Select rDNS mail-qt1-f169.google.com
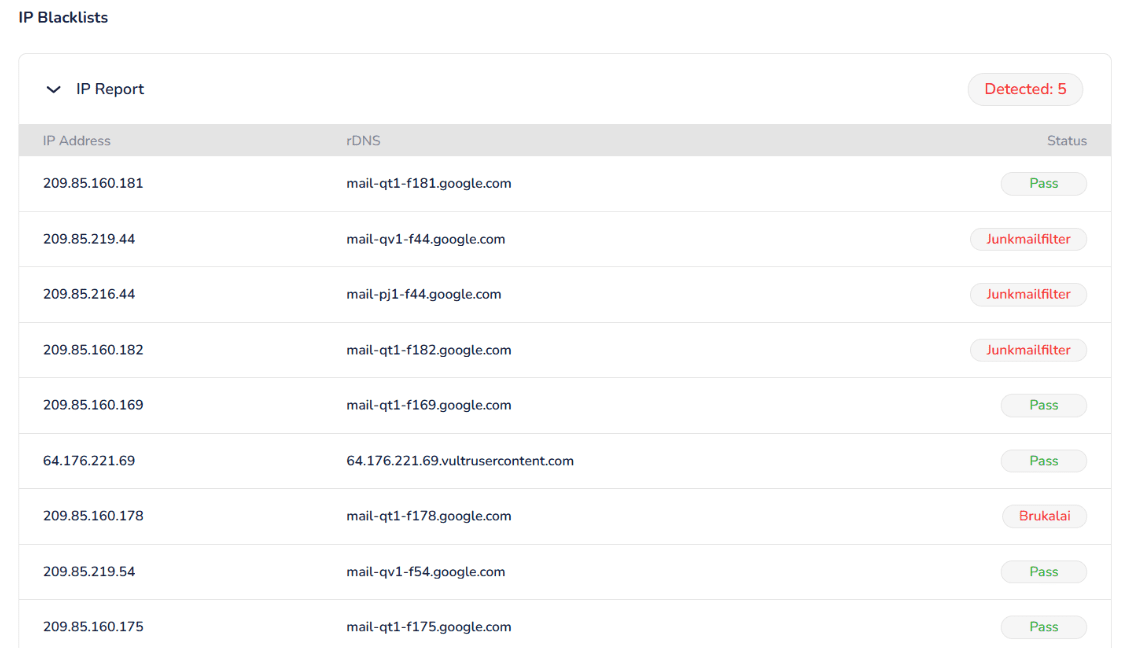 tap(429, 405)
